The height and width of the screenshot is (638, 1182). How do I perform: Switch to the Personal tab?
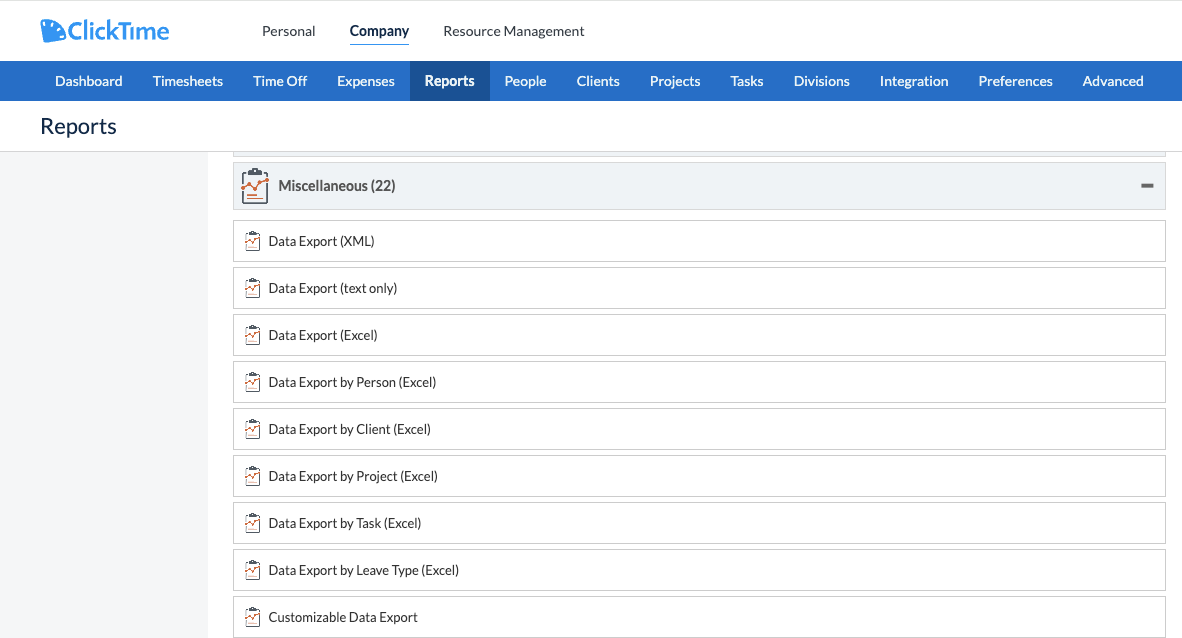[x=288, y=31]
